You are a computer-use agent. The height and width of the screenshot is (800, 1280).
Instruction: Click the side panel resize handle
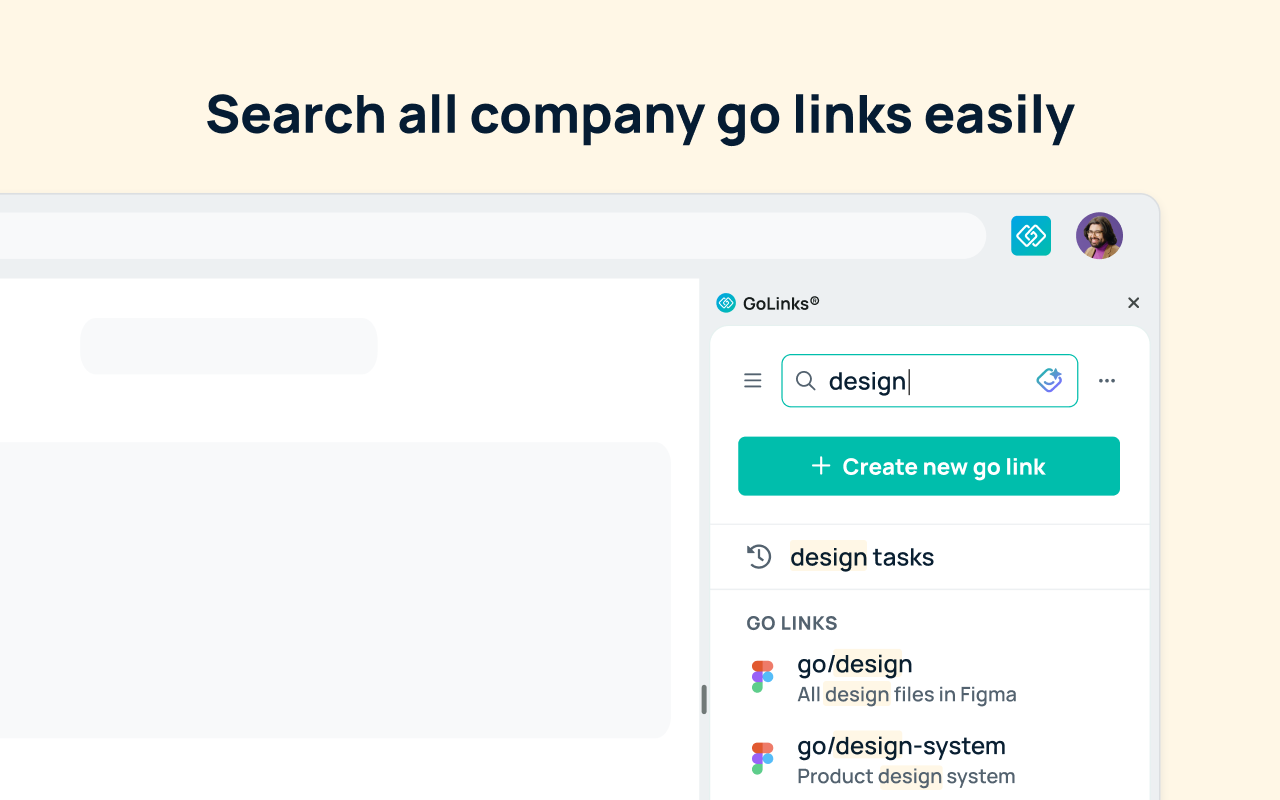point(704,699)
